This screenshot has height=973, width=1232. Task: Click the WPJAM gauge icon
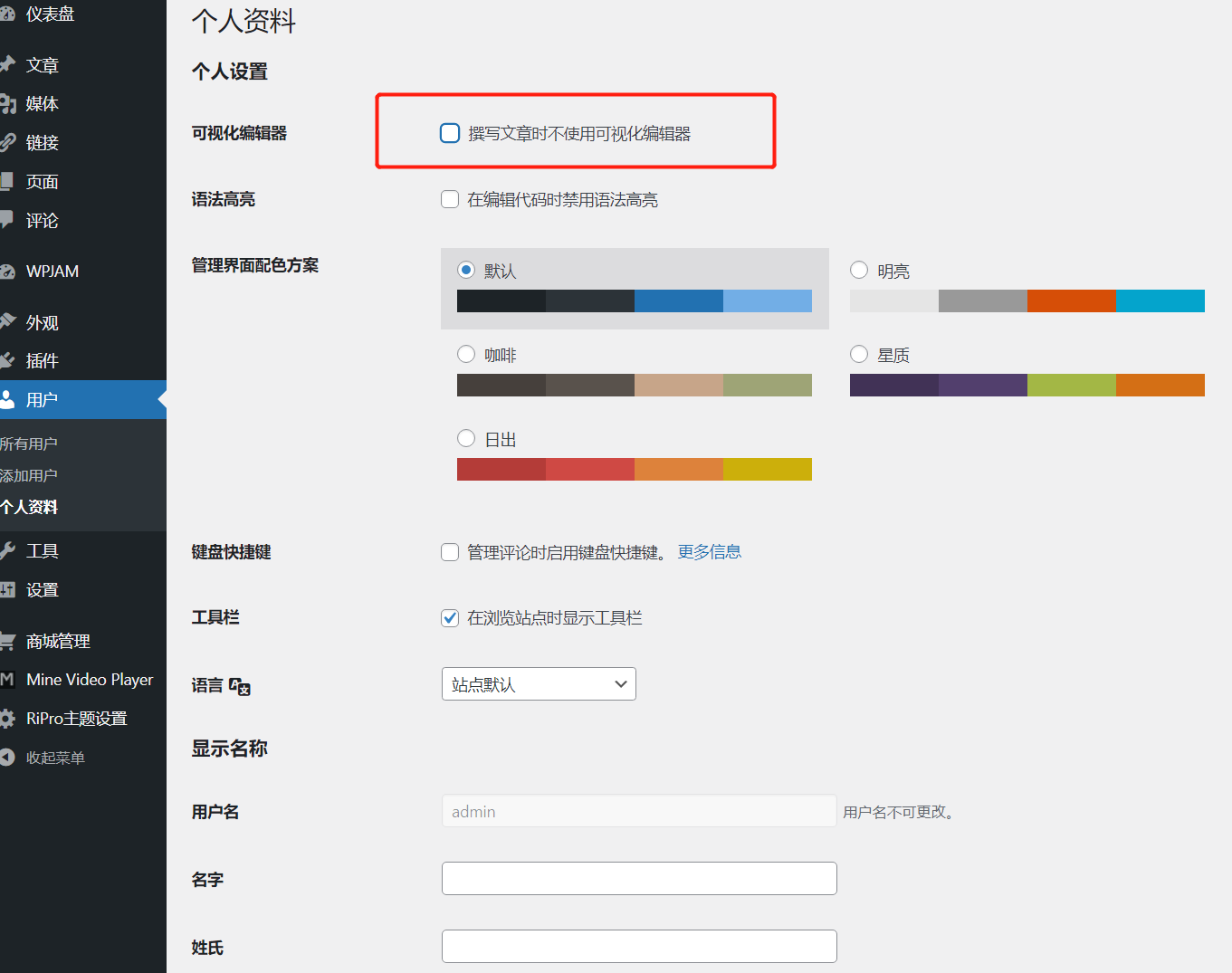click(x=7, y=272)
